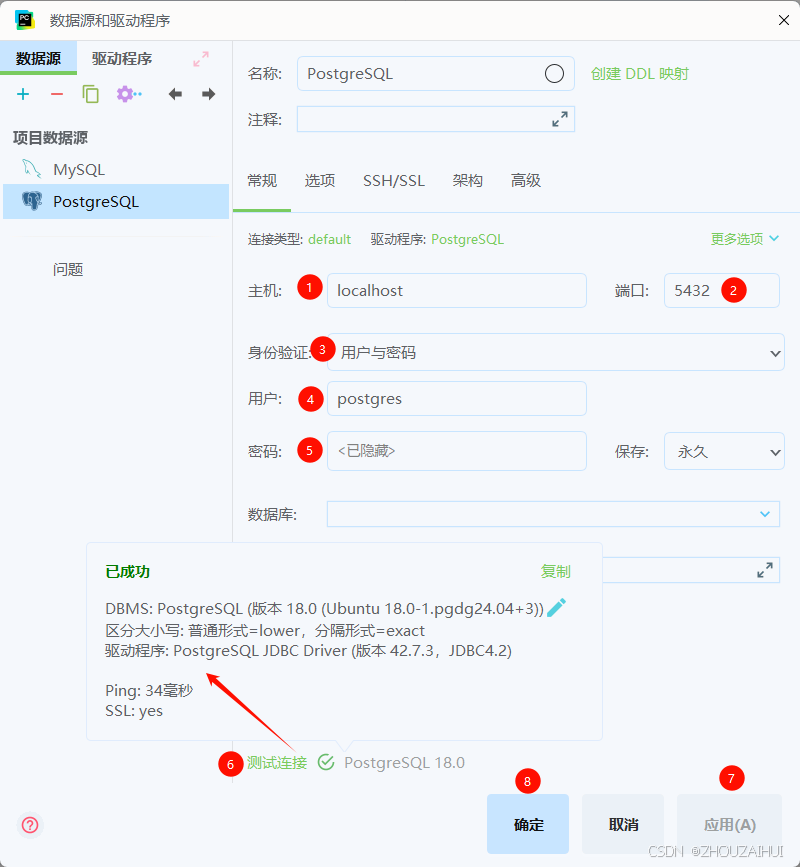This screenshot has width=800, height=867.
Task: Click the plus icon to add data source
Action: pyautogui.click(x=23, y=94)
